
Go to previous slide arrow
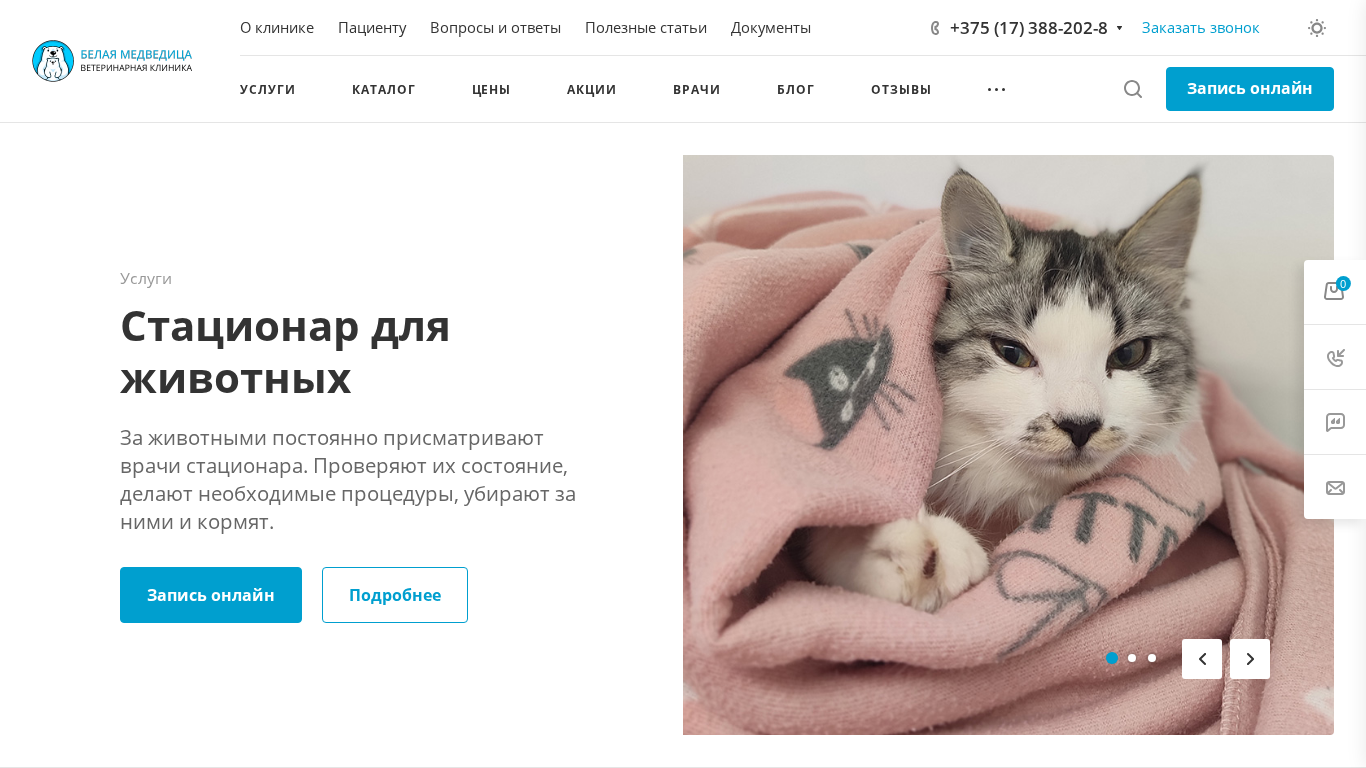[1202, 659]
